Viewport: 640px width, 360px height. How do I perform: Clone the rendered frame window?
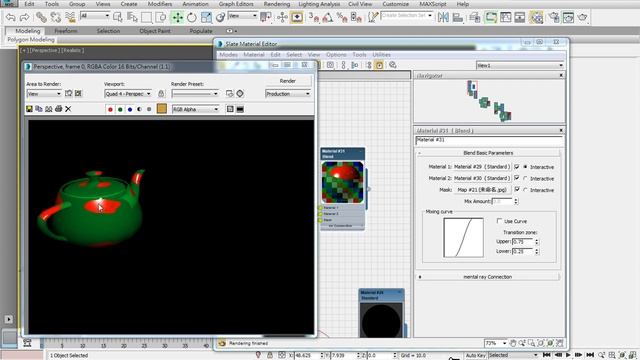coord(49,109)
